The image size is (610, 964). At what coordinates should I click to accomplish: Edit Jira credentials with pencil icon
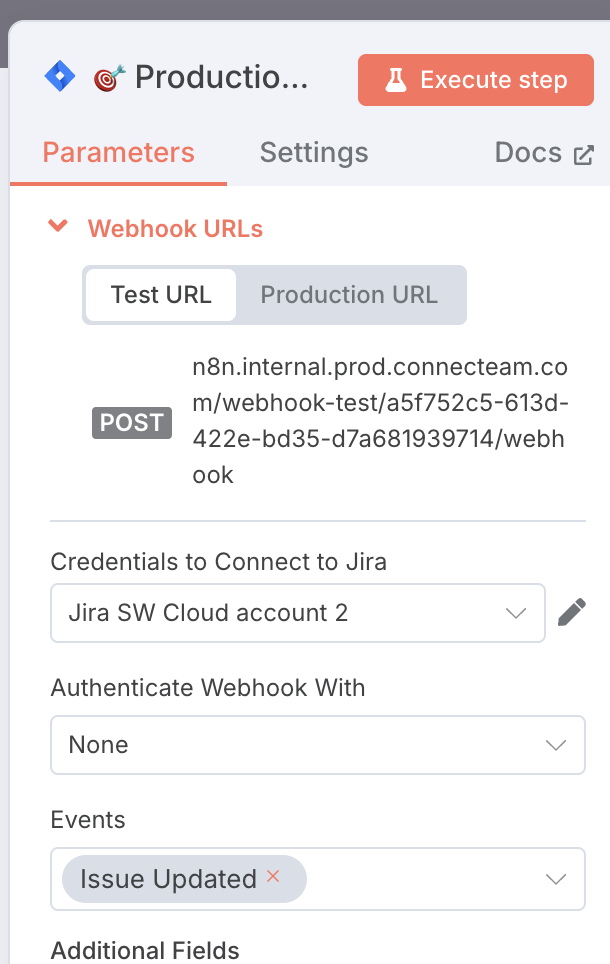click(x=571, y=612)
